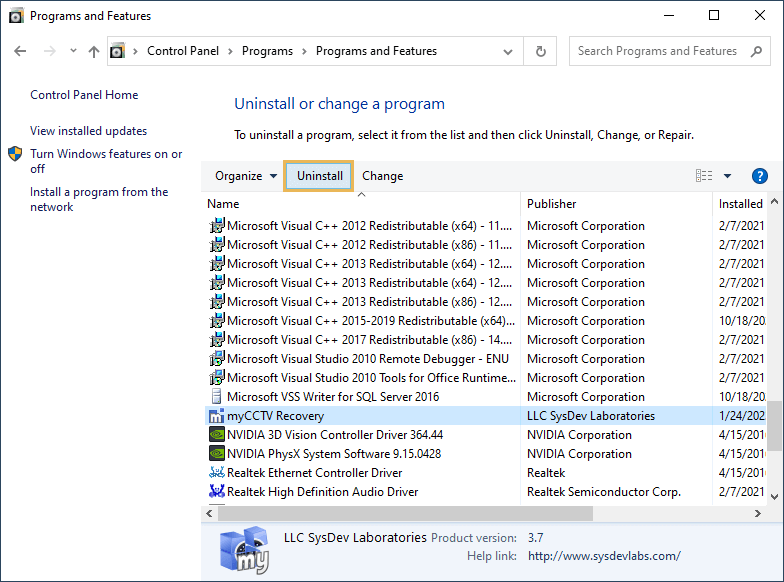Click the Change button

pos(382,176)
